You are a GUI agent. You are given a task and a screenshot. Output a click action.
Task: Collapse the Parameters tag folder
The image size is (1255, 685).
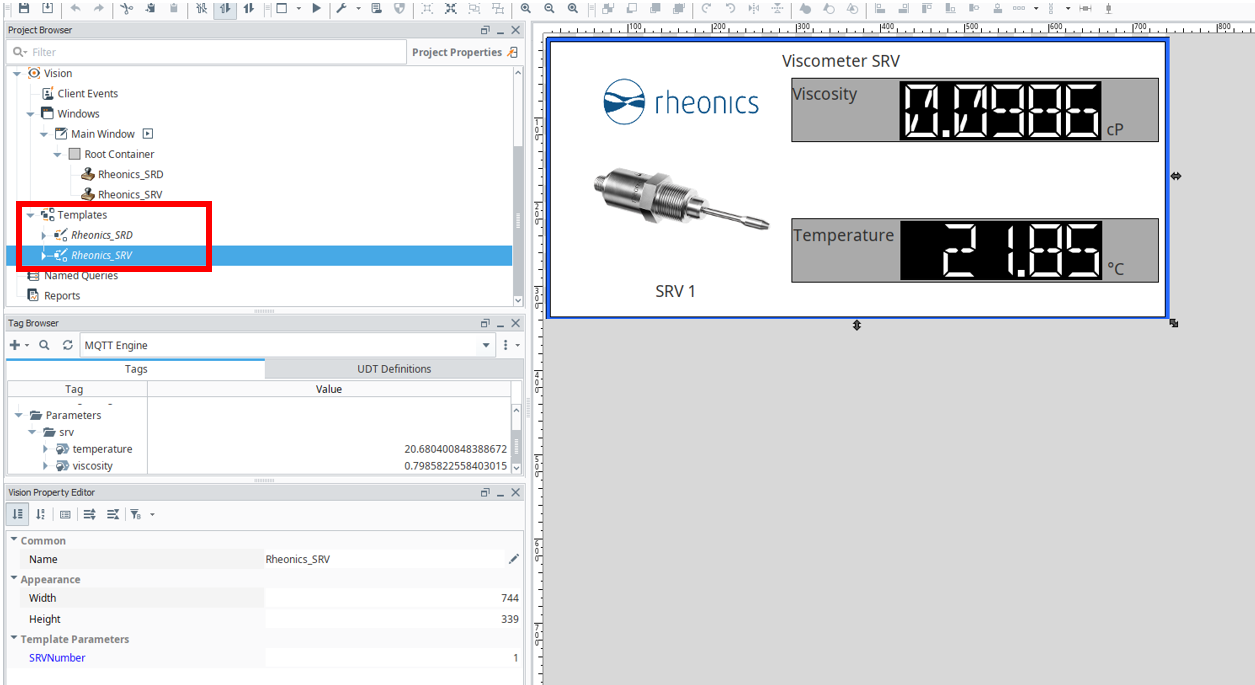[x=18, y=415]
